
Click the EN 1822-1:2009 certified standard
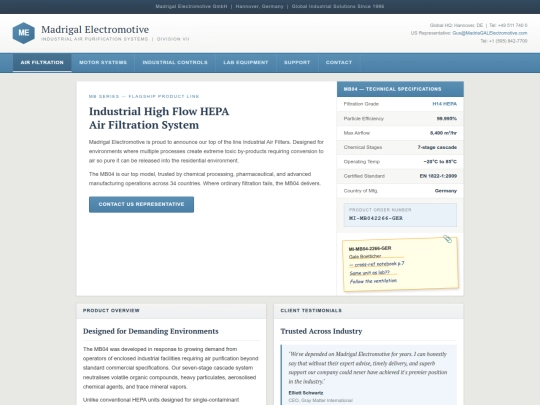pos(438,176)
